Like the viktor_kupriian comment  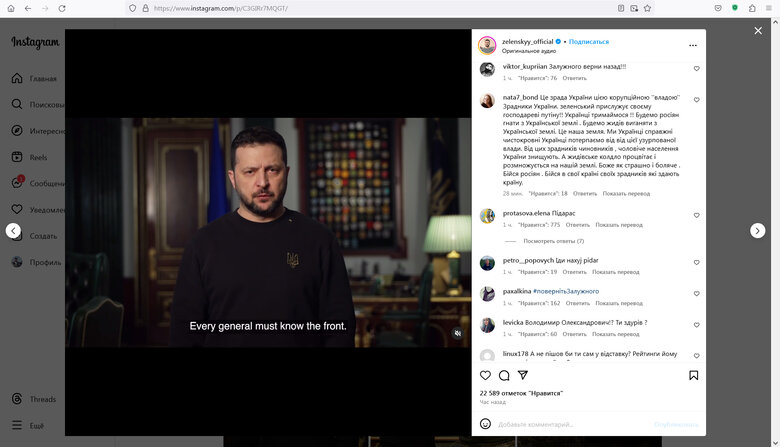[696, 69]
